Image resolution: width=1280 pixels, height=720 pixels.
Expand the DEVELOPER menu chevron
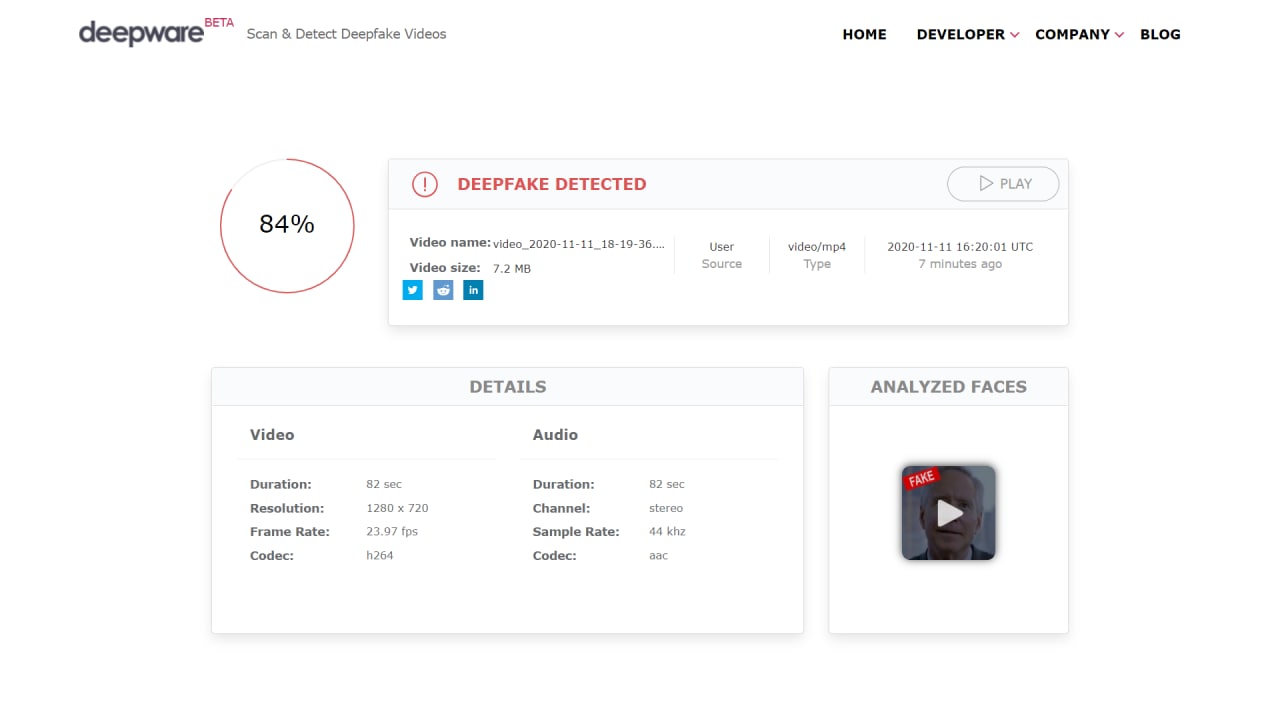coord(1014,35)
